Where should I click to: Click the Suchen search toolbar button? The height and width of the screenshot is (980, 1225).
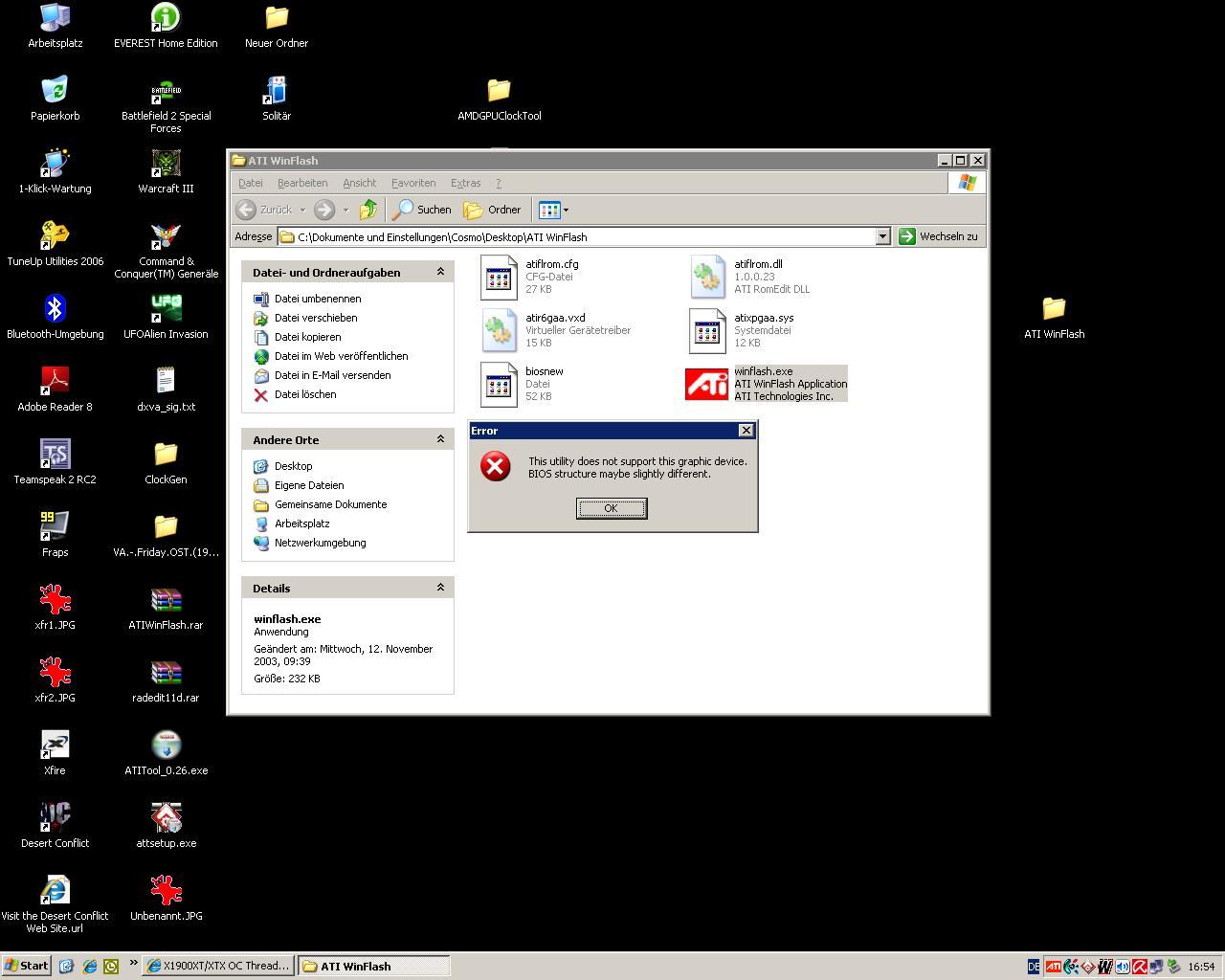[x=423, y=210]
